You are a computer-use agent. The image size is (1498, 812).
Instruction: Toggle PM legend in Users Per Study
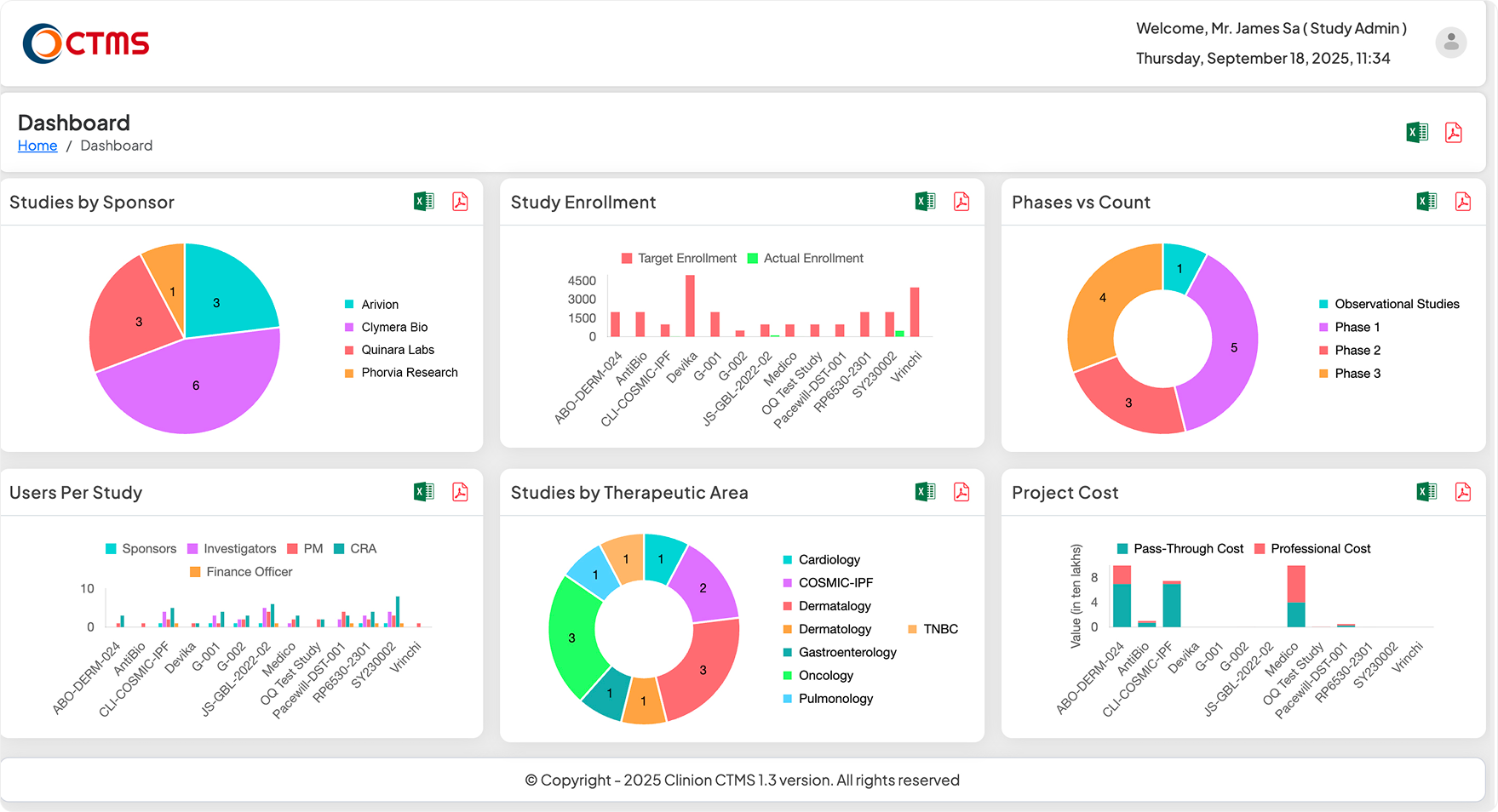tap(305, 548)
